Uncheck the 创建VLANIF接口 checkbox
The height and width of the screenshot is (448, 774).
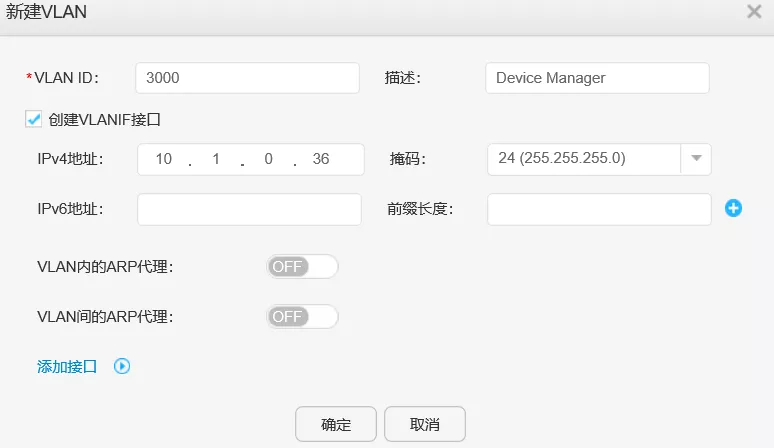click(34, 120)
